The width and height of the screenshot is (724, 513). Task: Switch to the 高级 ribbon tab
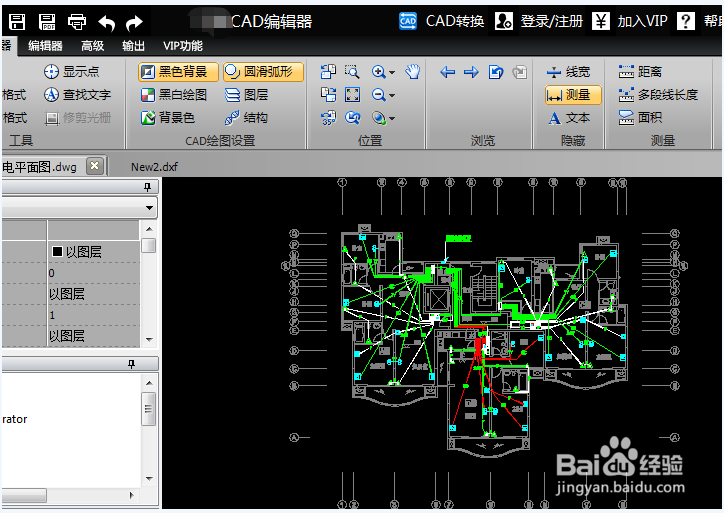(x=92, y=46)
